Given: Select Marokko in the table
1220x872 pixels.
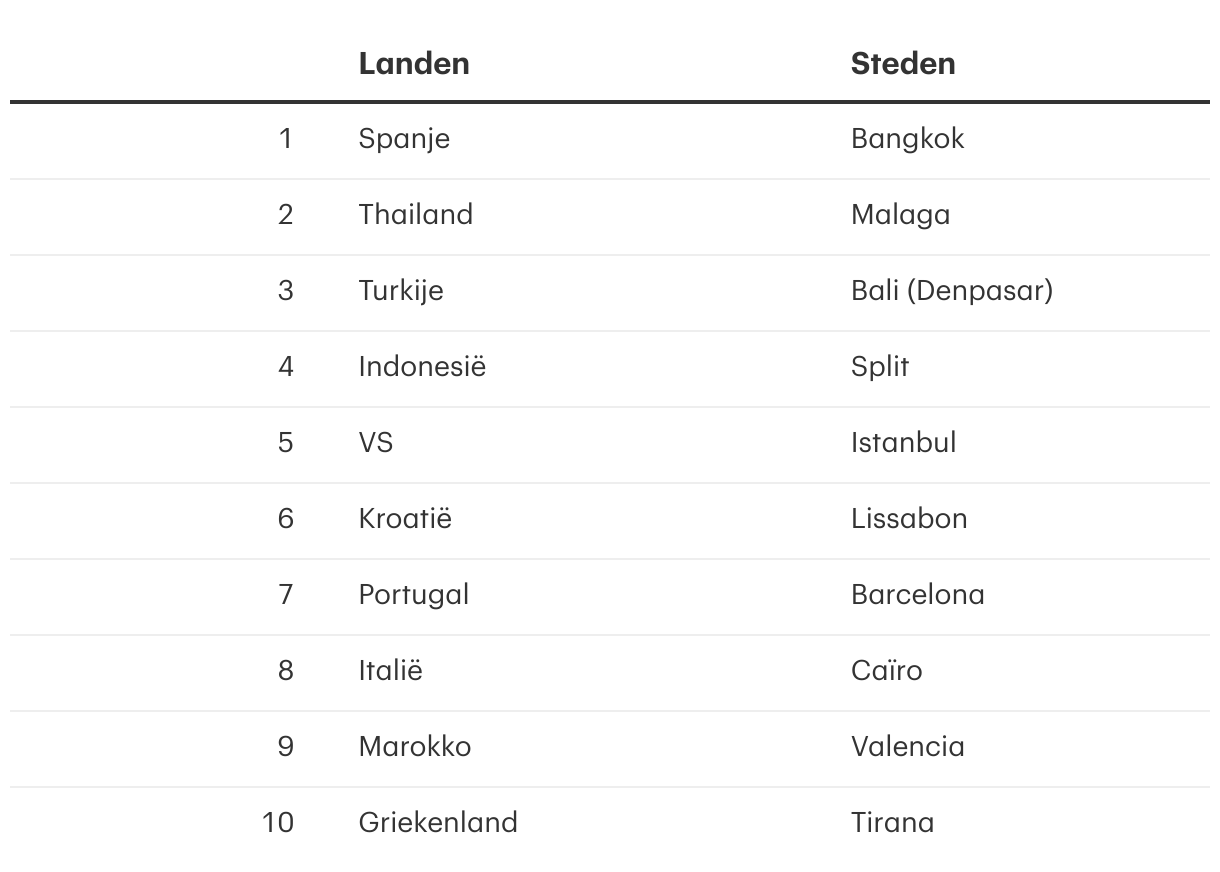Looking at the screenshot, I should [x=414, y=747].
